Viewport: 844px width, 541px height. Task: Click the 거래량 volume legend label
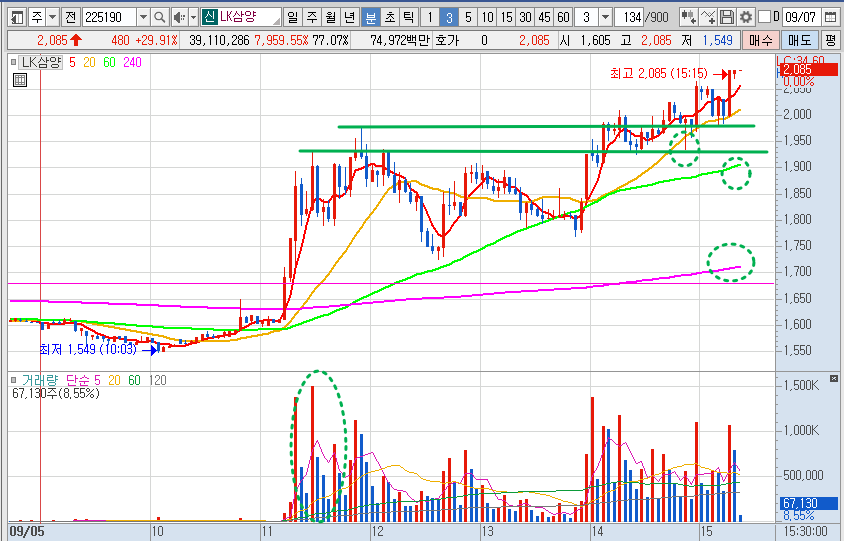[x=39, y=380]
